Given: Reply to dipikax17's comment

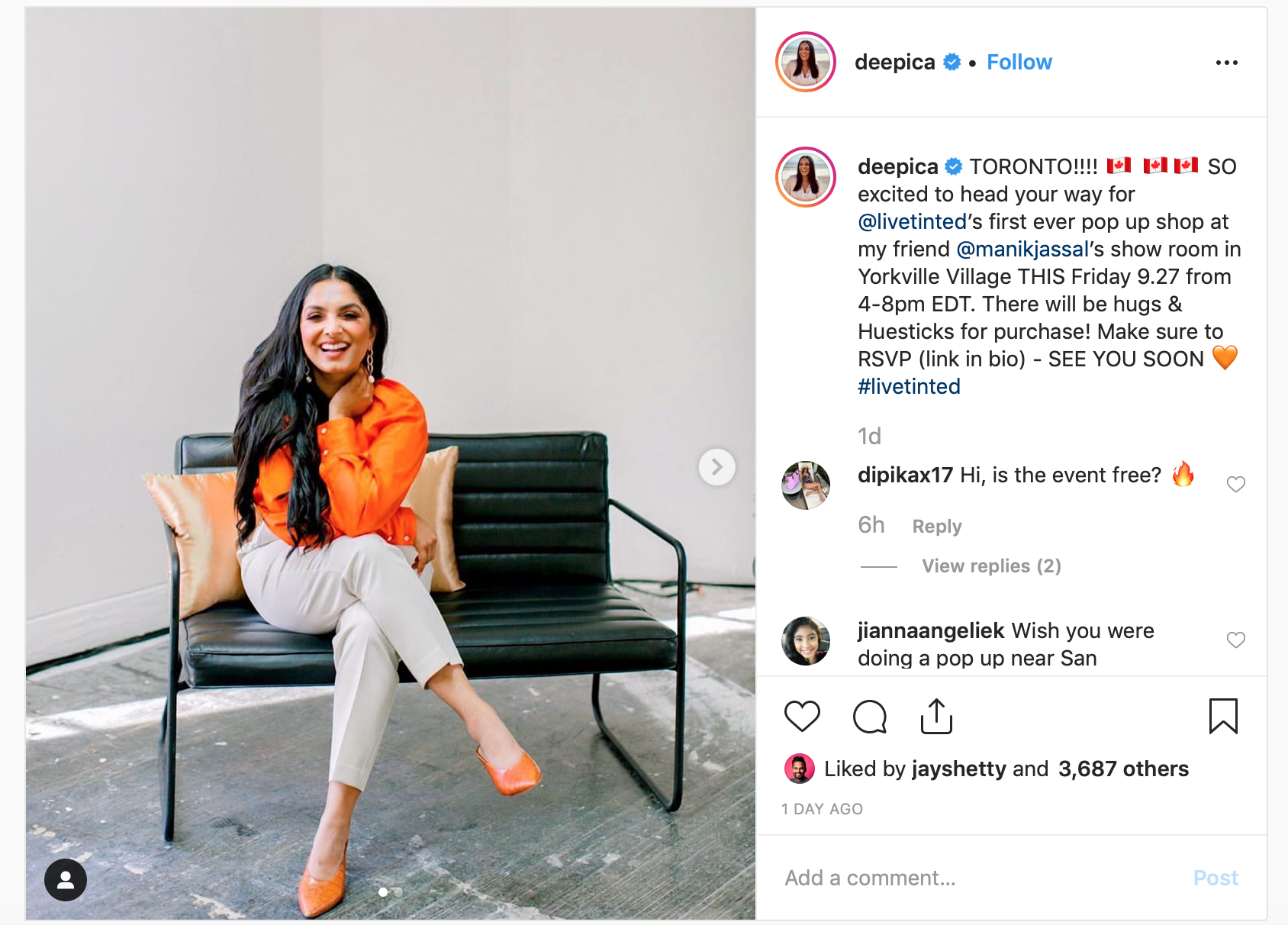Looking at the screenshot, I should (937, 526).
